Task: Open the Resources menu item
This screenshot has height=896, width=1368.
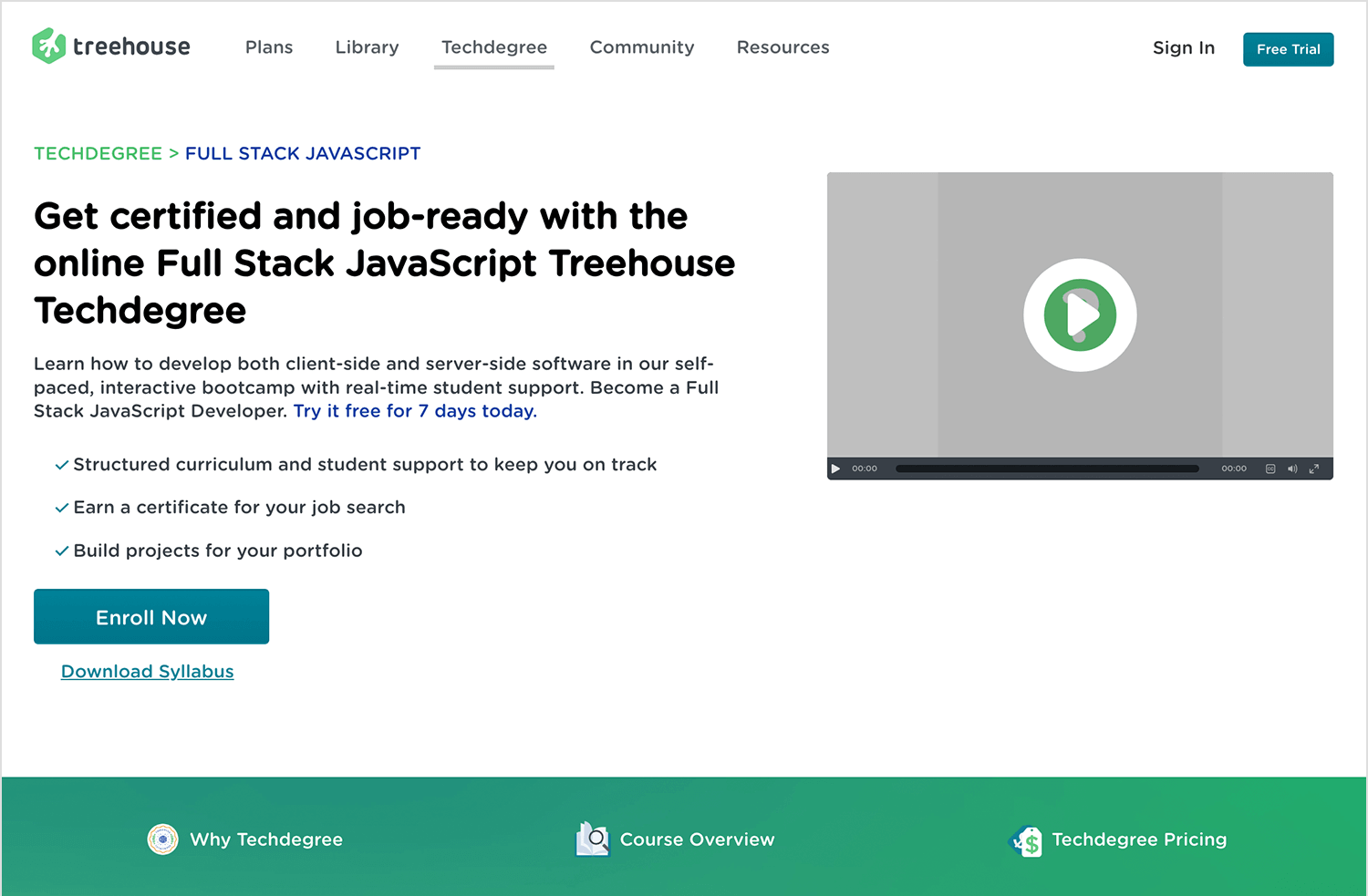Action: pos(783,47)
